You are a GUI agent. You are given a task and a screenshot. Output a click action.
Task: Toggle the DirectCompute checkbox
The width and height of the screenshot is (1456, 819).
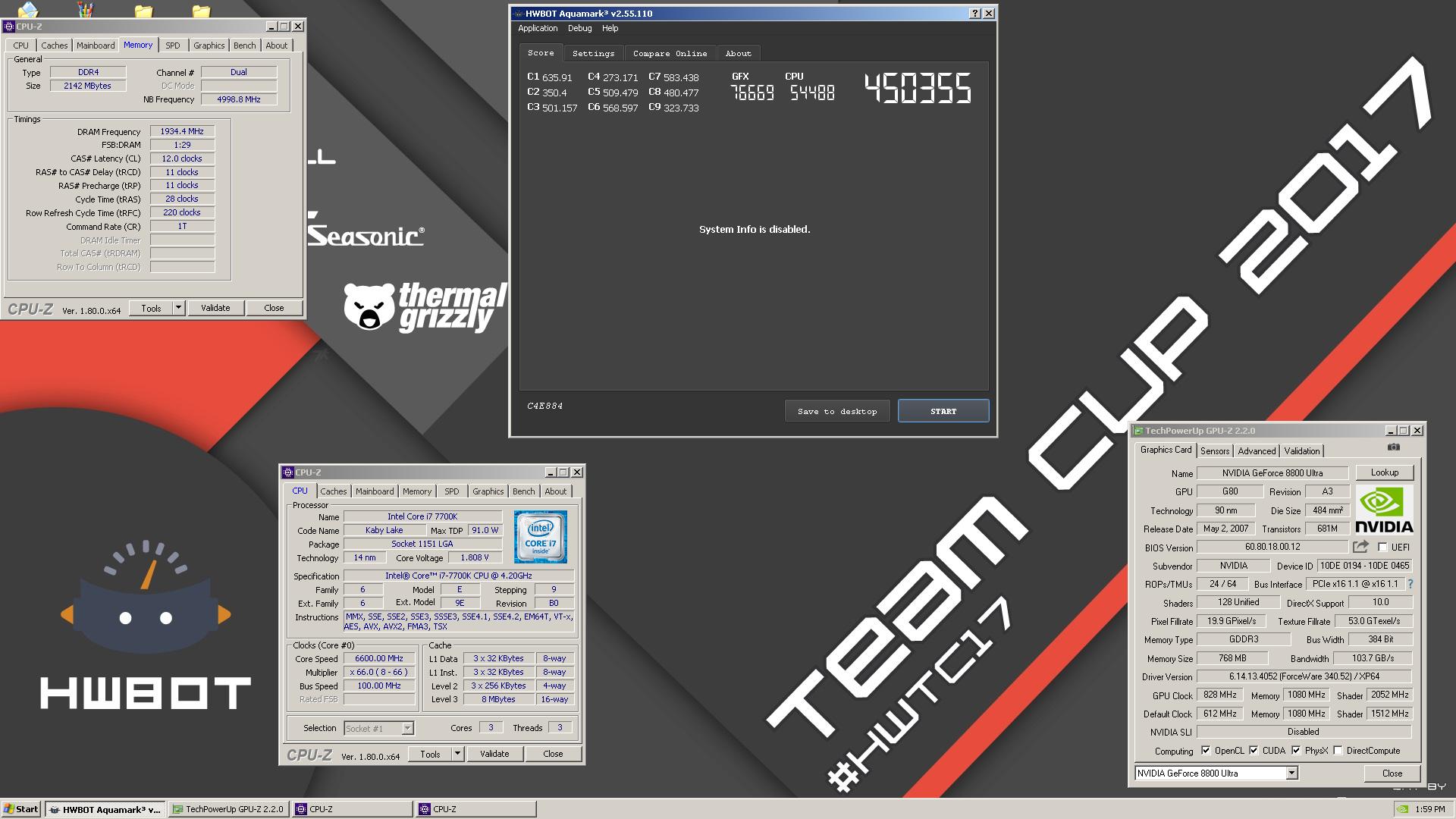pos(1338,751)
